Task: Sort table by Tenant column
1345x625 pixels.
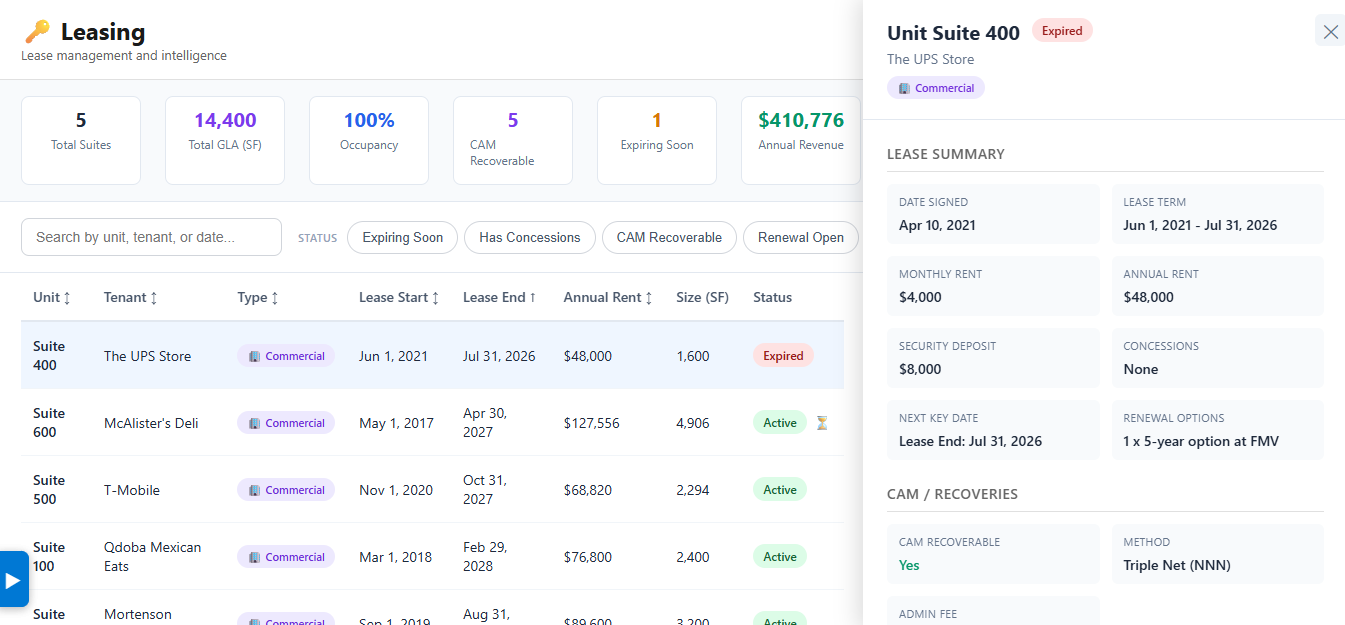Action: click(131, 297)
